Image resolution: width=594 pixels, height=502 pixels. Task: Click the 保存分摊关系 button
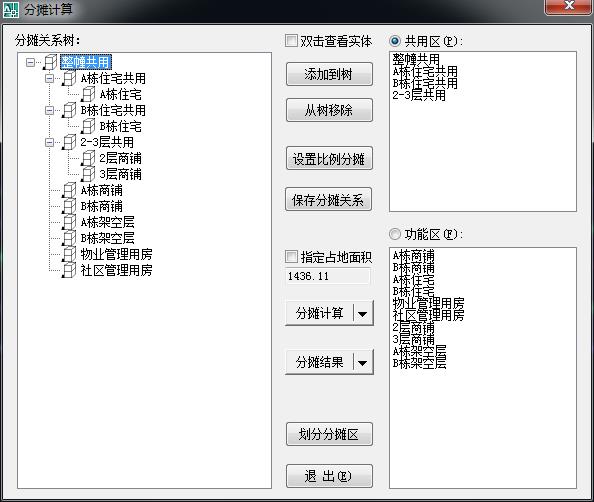[x=328, y=199]
